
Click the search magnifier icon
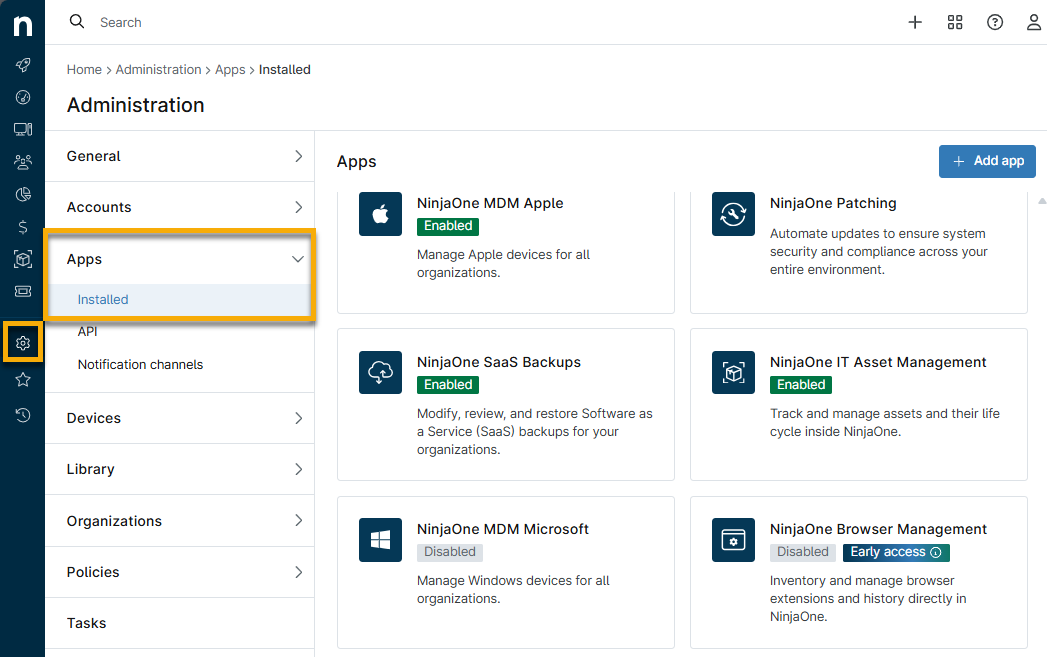77,21
